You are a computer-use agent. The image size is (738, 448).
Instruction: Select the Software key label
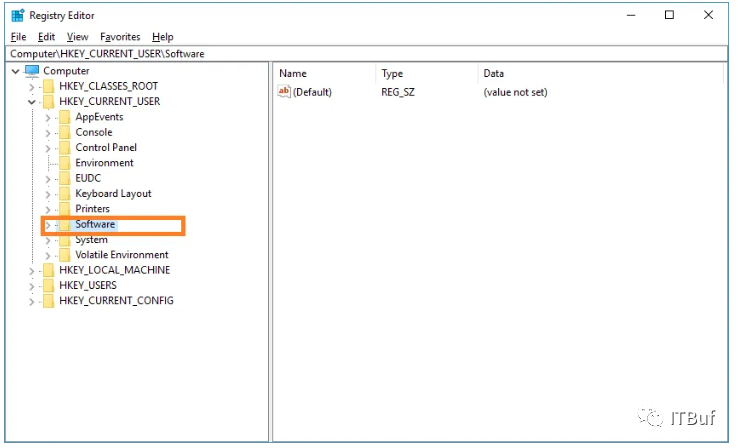95,224
